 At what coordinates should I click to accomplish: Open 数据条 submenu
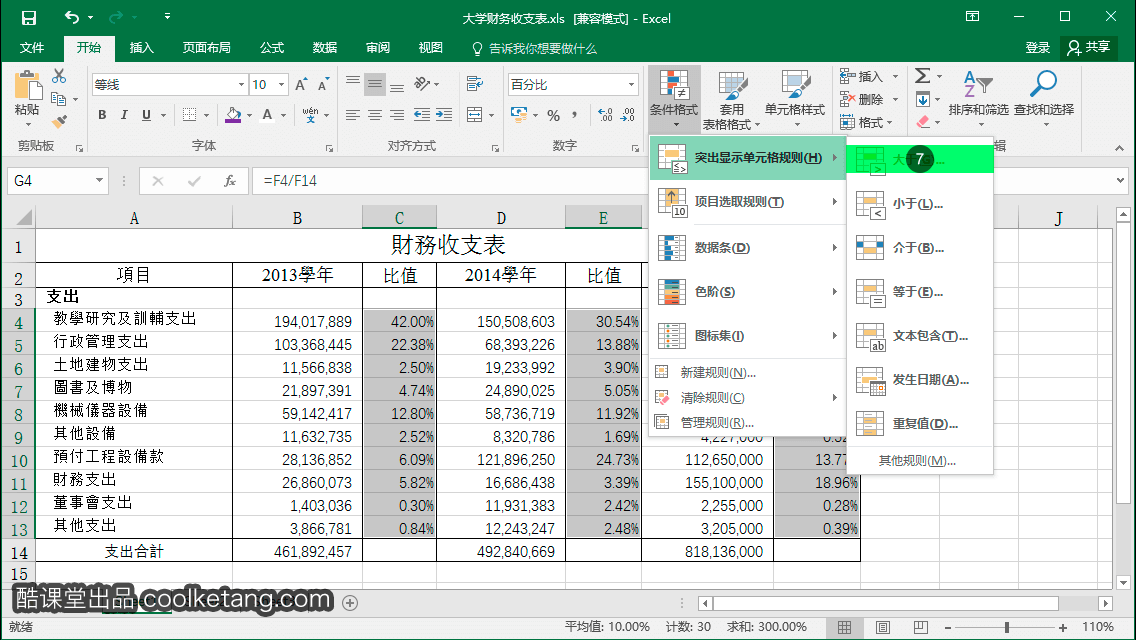tap(747, 248)
